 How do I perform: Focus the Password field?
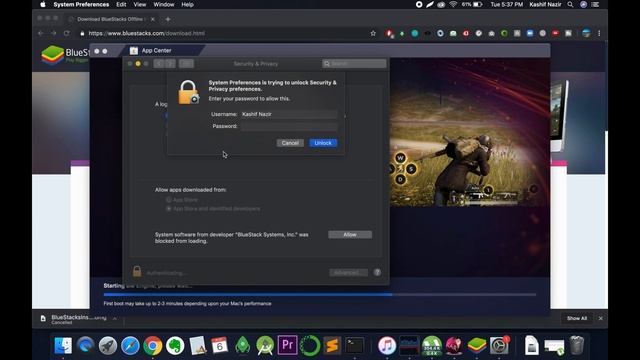pyautogui.click(x=289, y=126)
